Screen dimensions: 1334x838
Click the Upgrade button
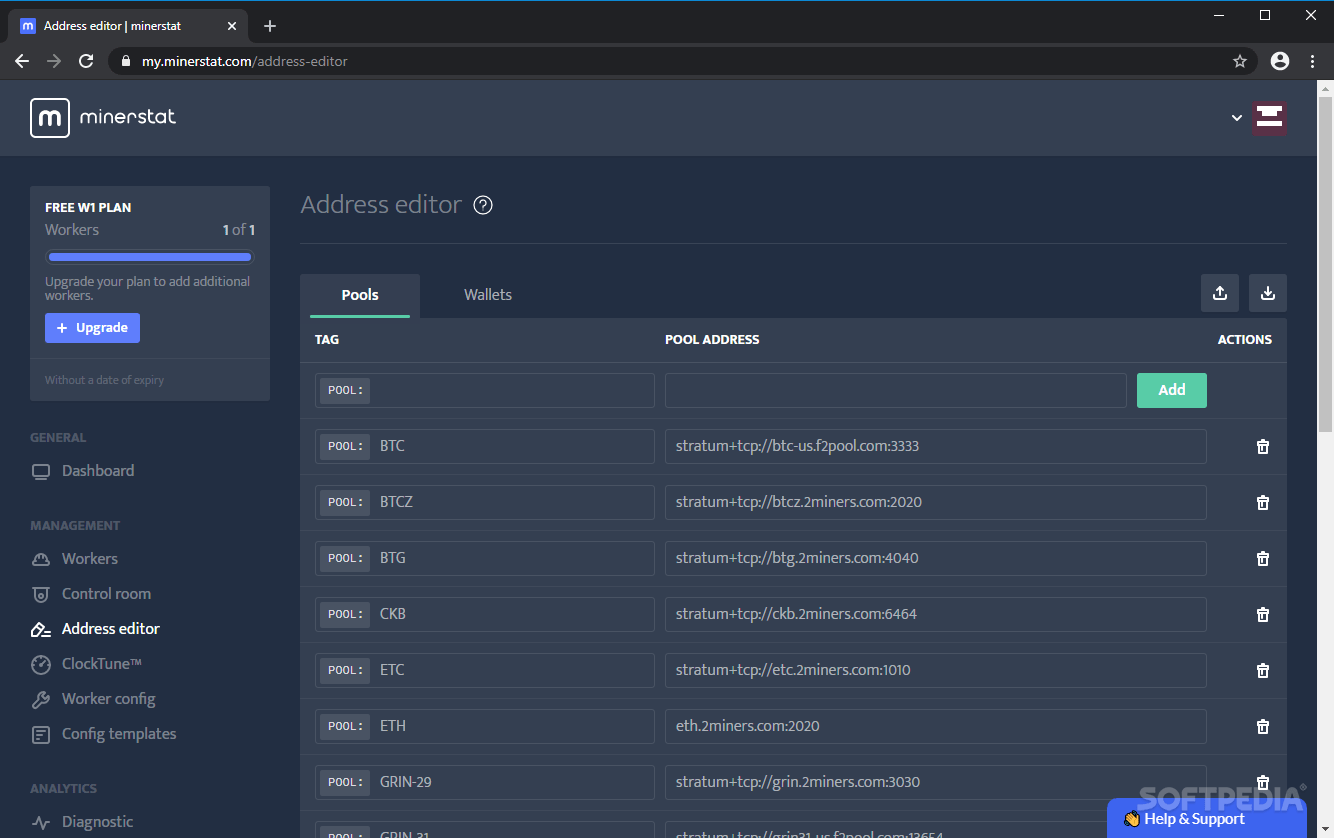(x=92, y=328)
